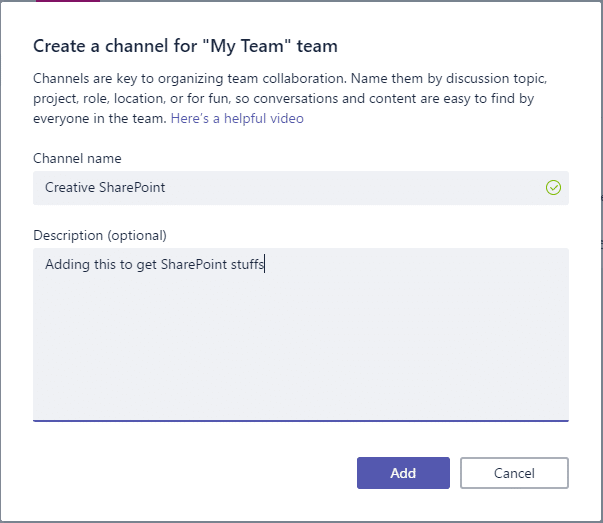The height and width of the screenshot is (523, 603).
Task: Click the purple accent bar at top
Action: pyautogui.click(x=68, y=1)
